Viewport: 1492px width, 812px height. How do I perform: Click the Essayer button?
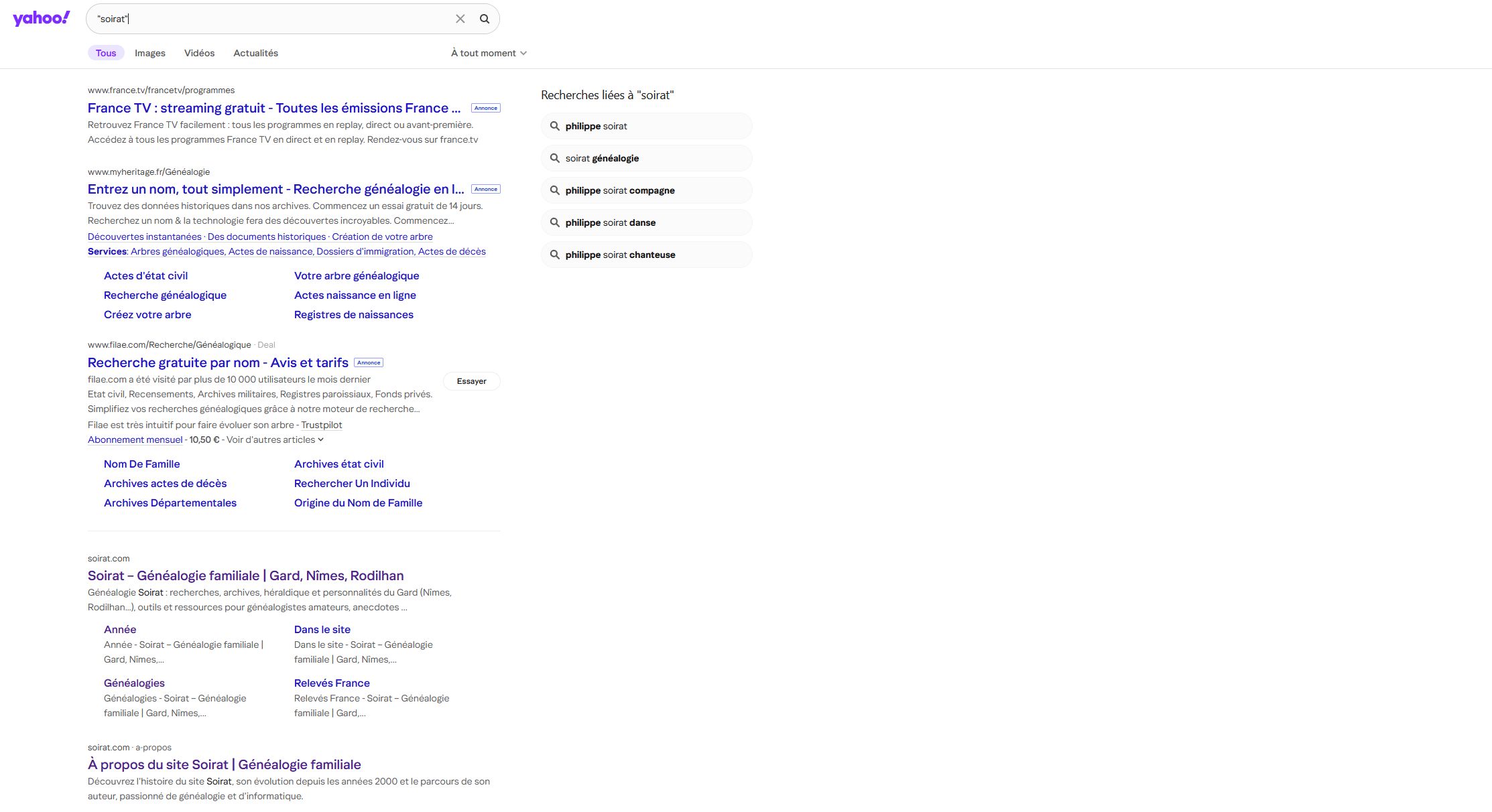click(x=472, y=381)
